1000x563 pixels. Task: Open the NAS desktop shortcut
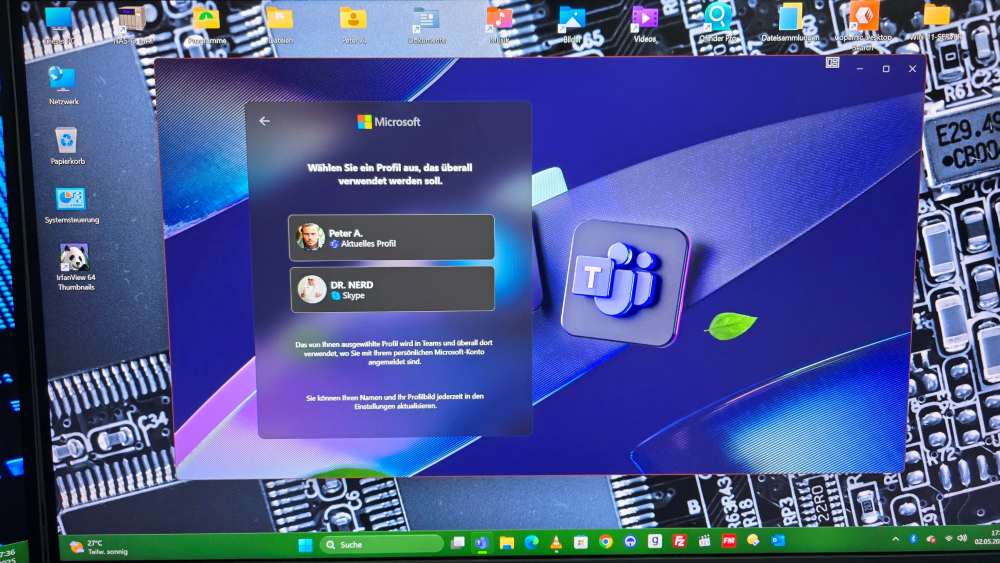point(133,26)
